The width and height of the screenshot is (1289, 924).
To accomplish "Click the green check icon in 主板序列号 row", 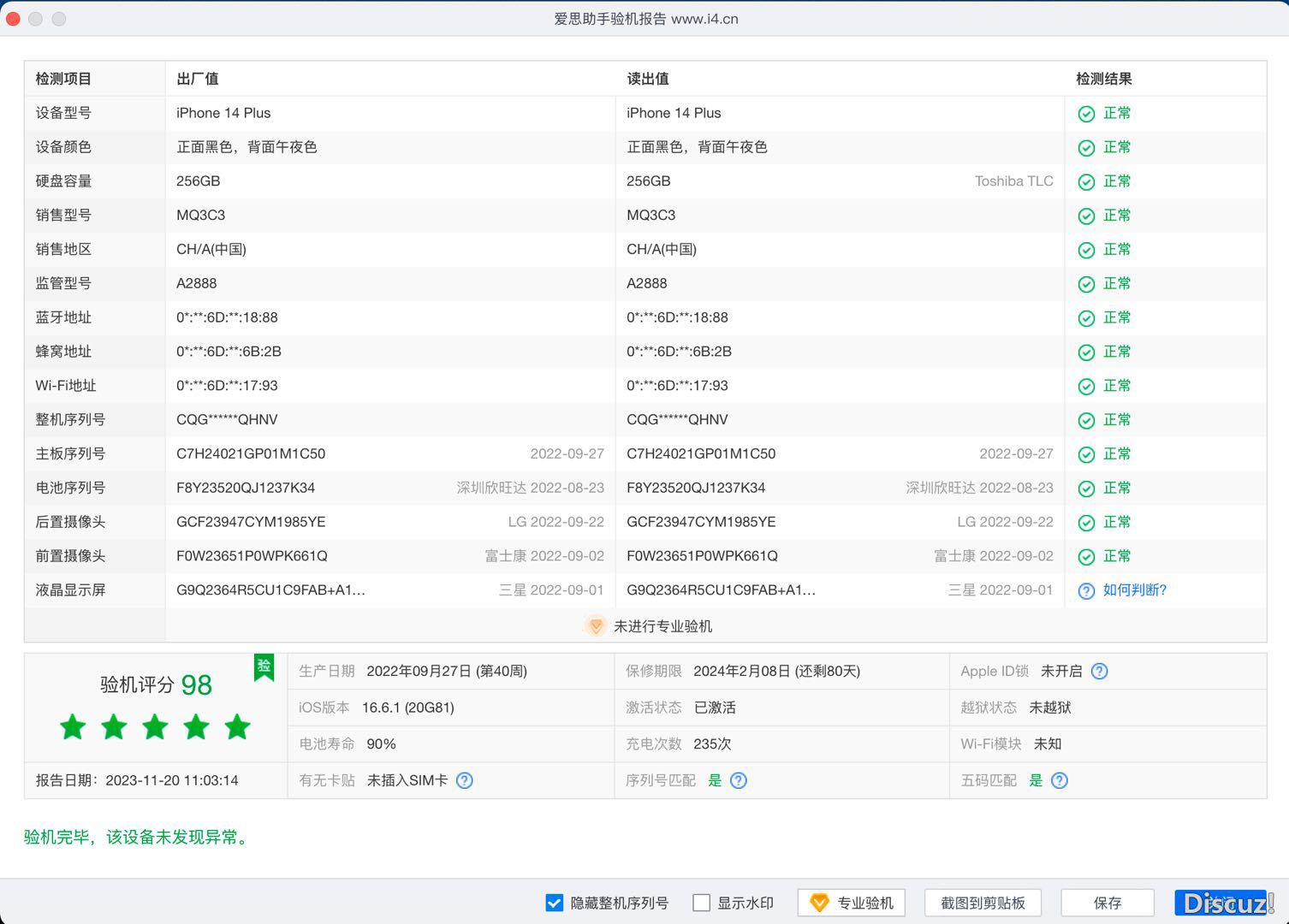I will coord(1086,454).
